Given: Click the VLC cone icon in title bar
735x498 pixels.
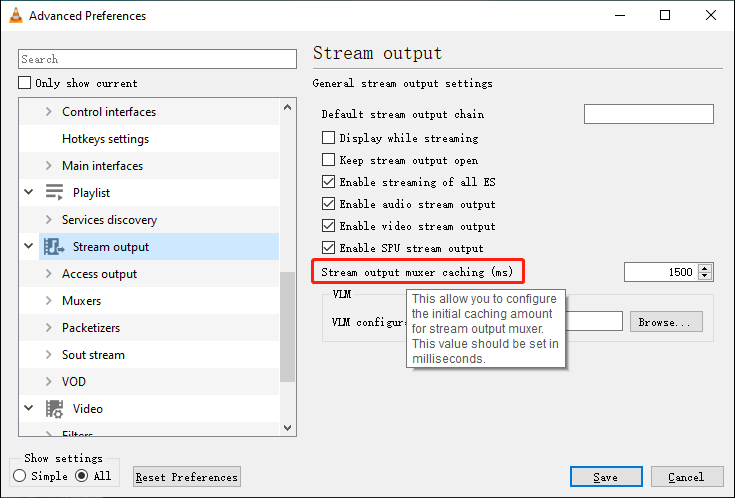Looking at the screenshot, I should click(16, 15).
